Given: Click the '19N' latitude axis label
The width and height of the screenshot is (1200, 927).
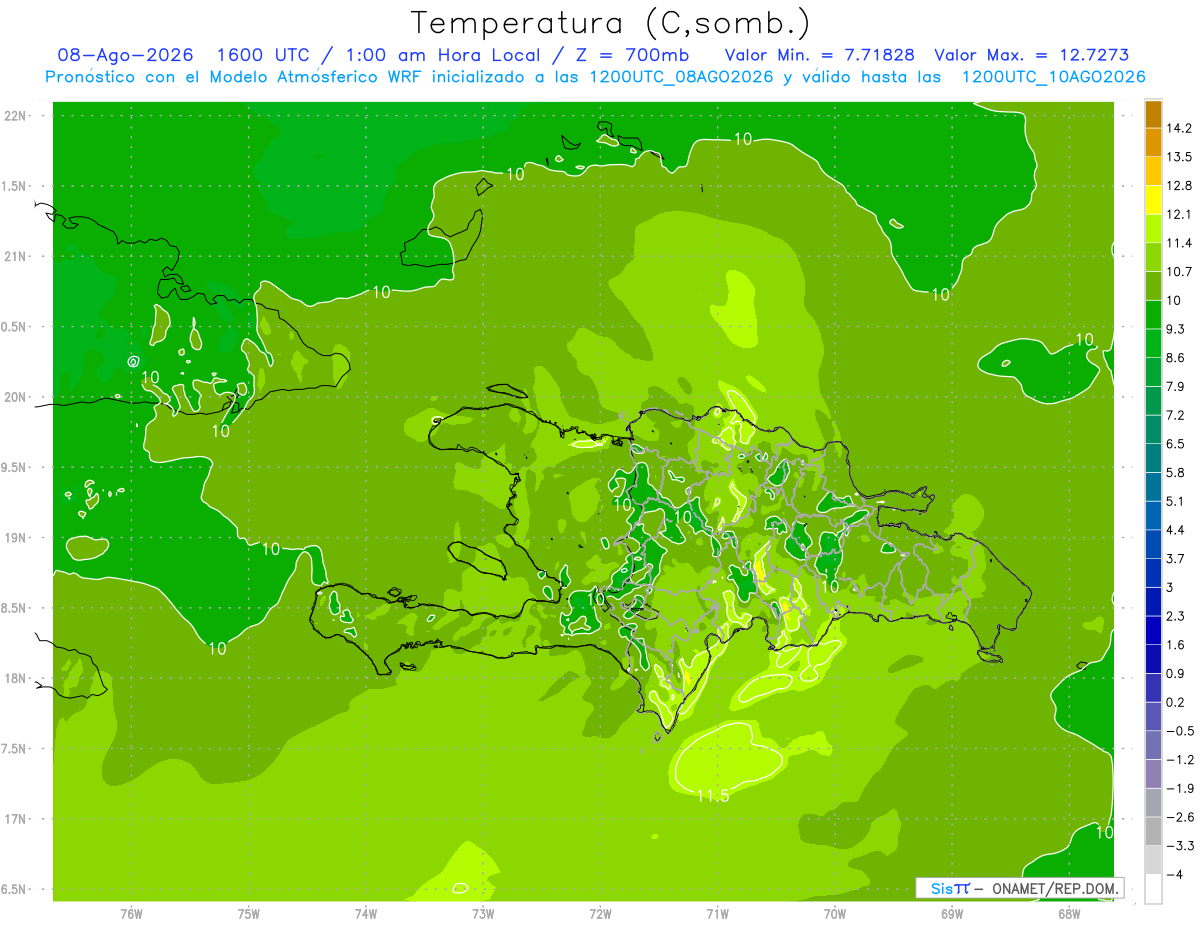Looking at the screenshot, I should click(16, 537).
